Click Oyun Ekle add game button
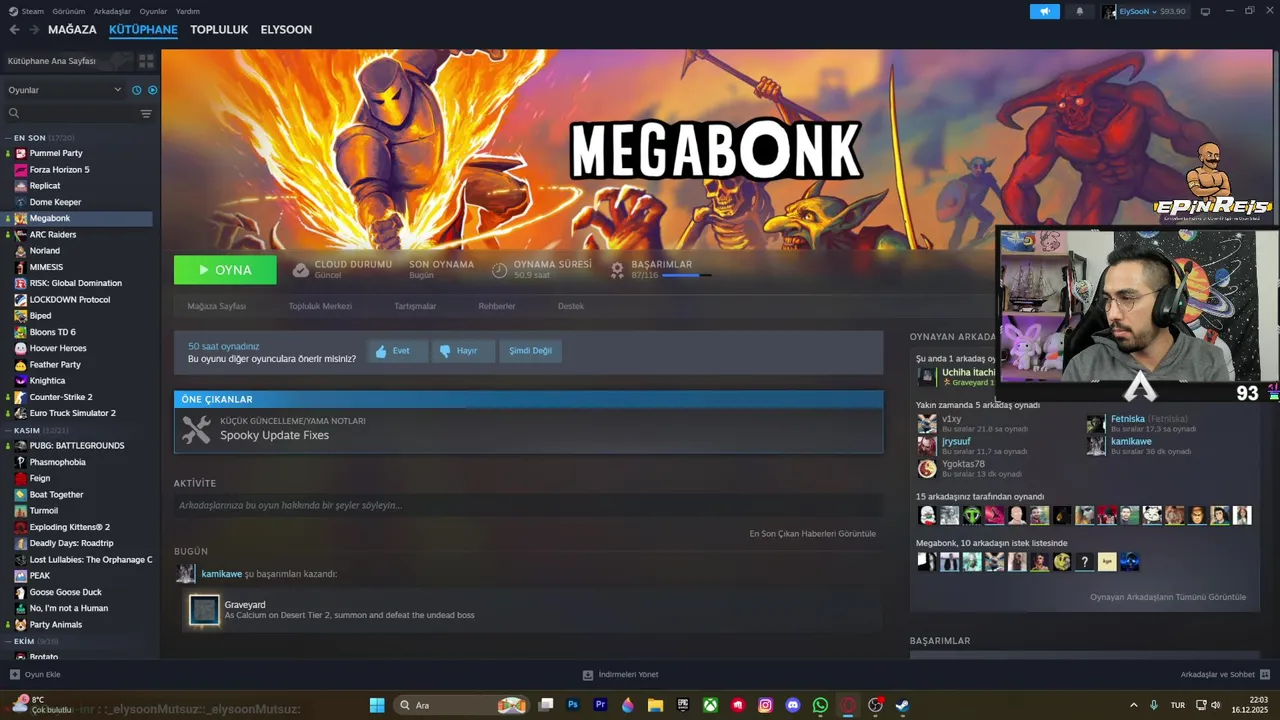 point(36,674)
